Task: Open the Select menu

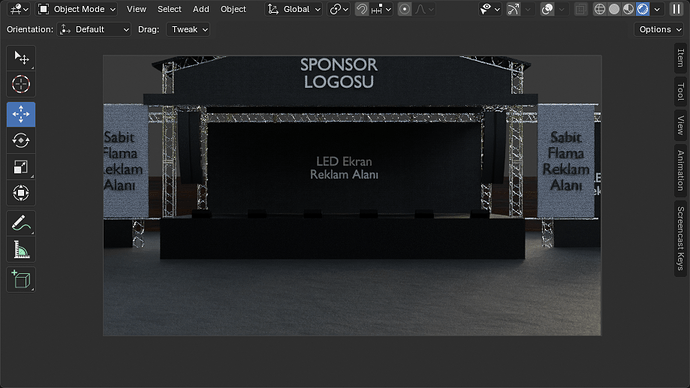Action: coord(169,9)
